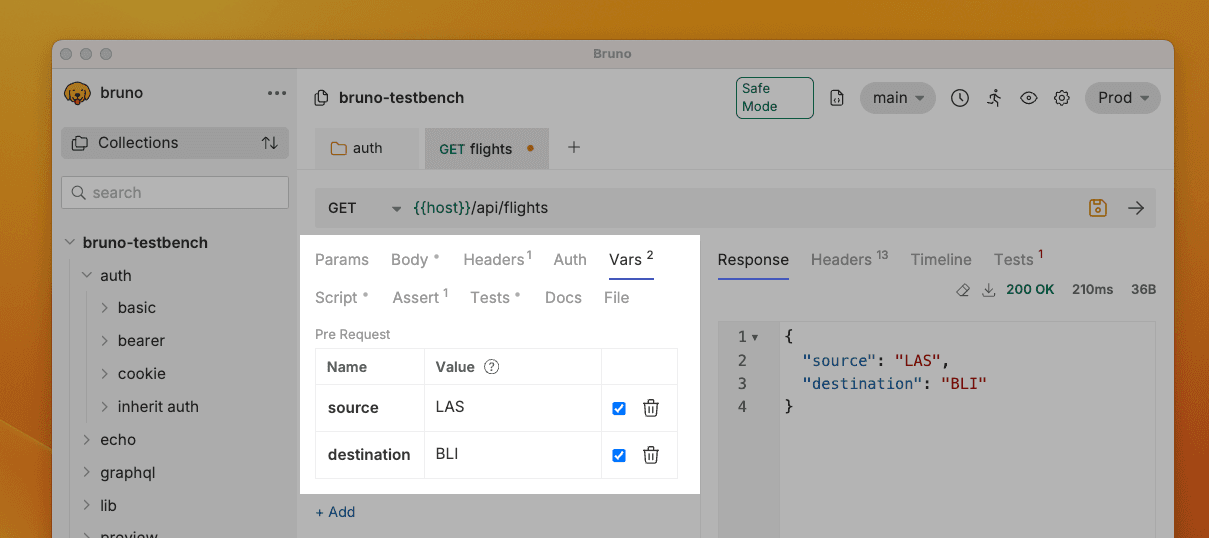Disable the destination variable checkbox
The image size is (1209, 538).
coord(619,455)
